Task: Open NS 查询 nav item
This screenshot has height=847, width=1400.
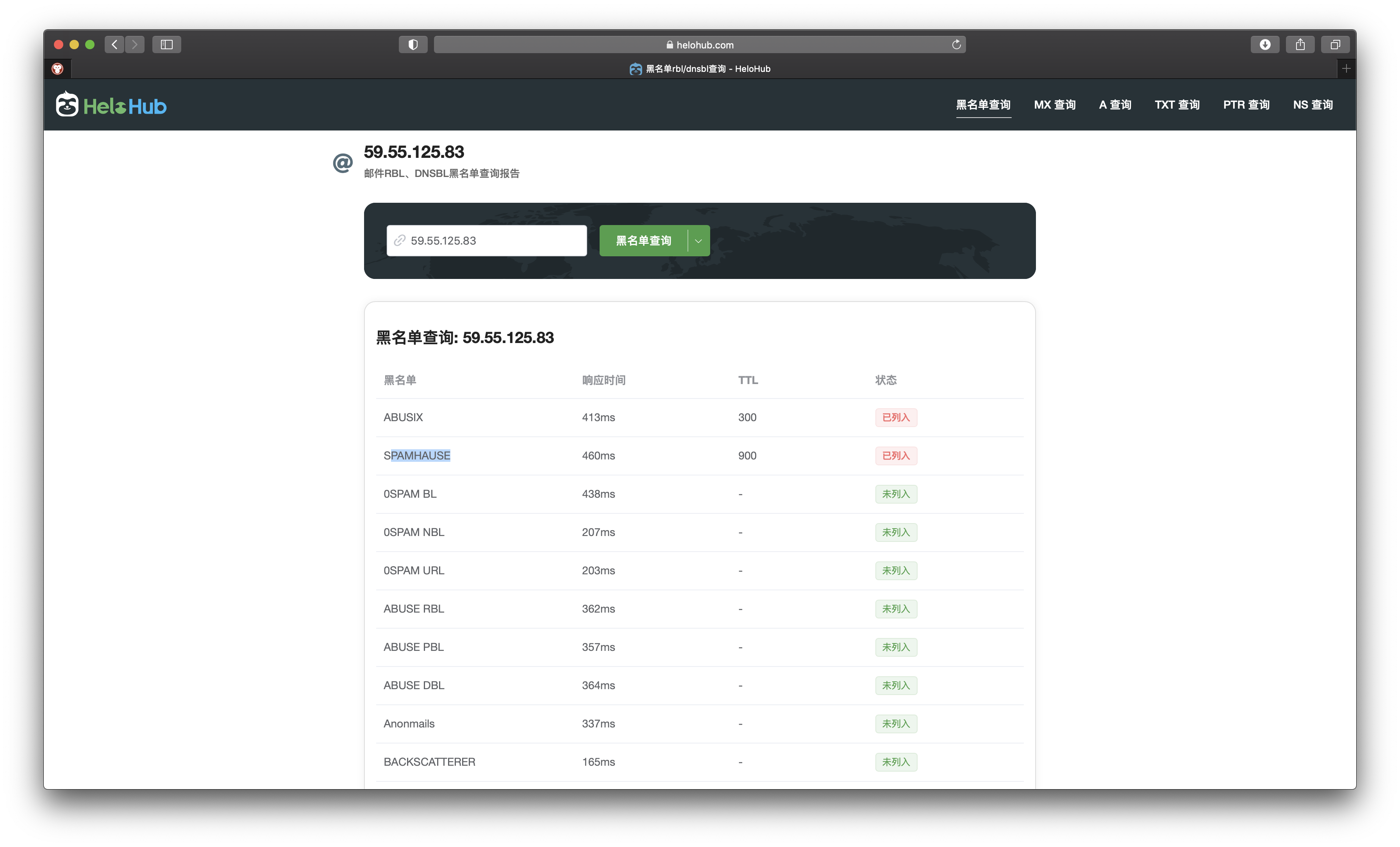Action: click(1312, 105)
